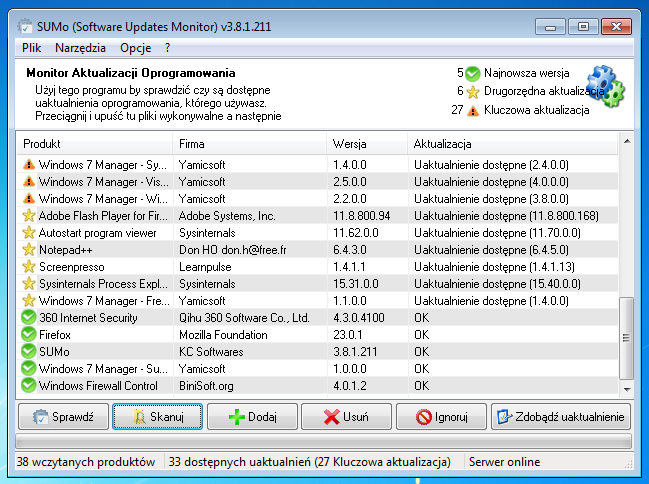Click star icon beside Notepad++
Viewport: 649px width, 484px height.
point(29,250)
